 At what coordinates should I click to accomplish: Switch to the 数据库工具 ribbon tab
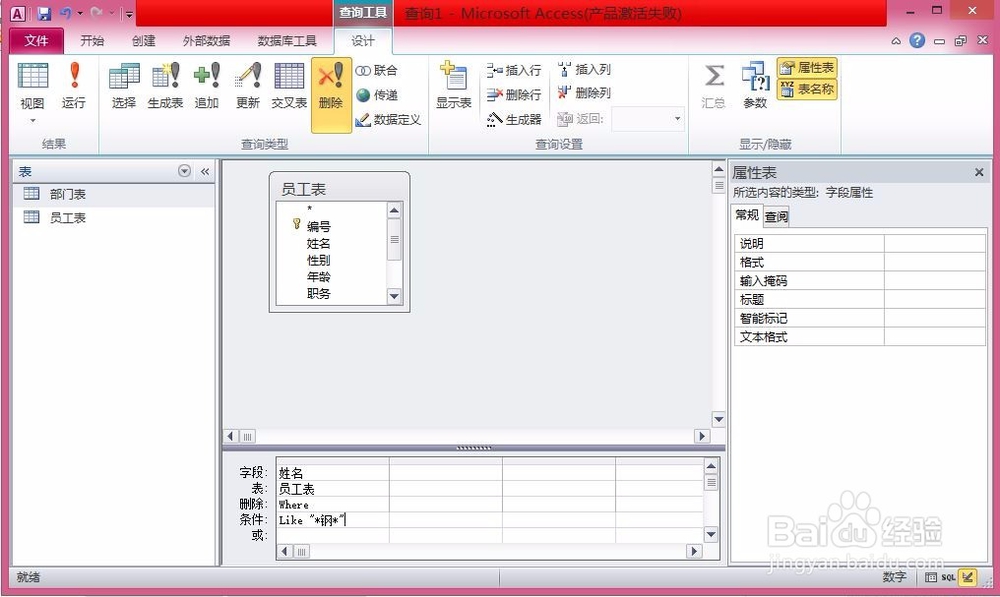tap(287, 41)
